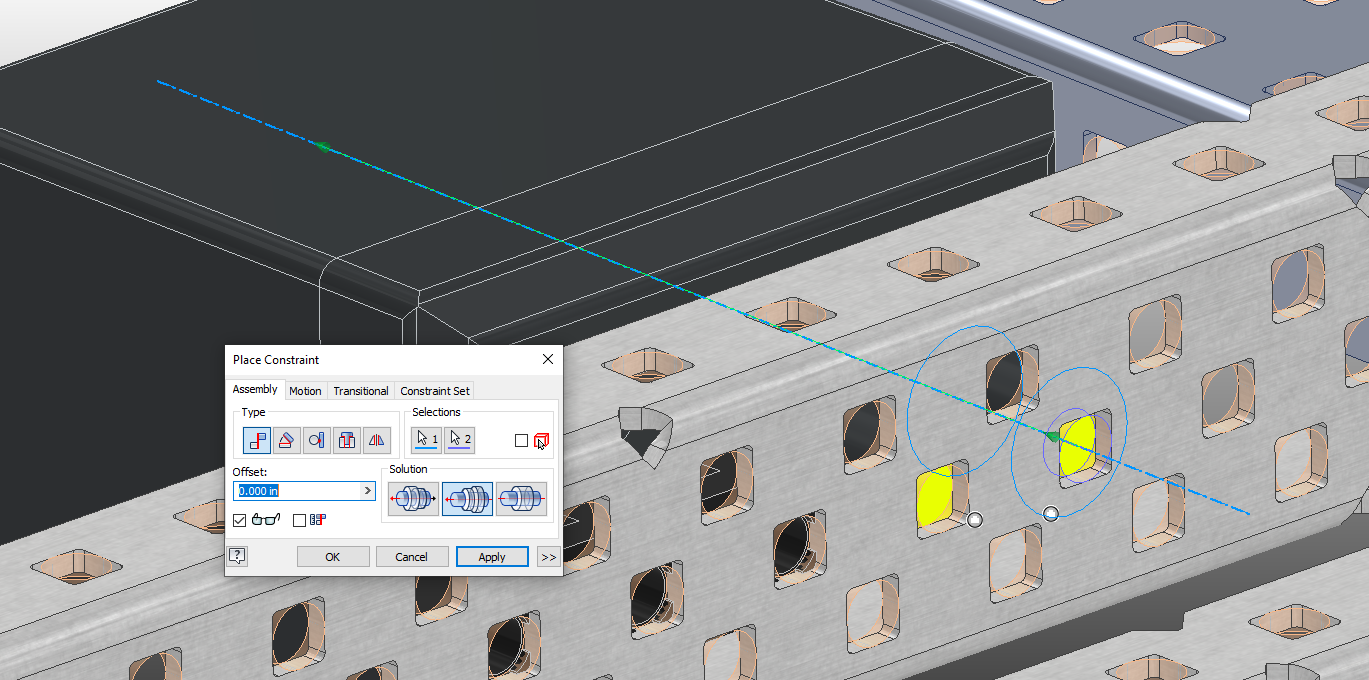The width and height of the screenshot is (1369, 680).
Task: Choose the Undirected solution icon
Action: point(522,498)
